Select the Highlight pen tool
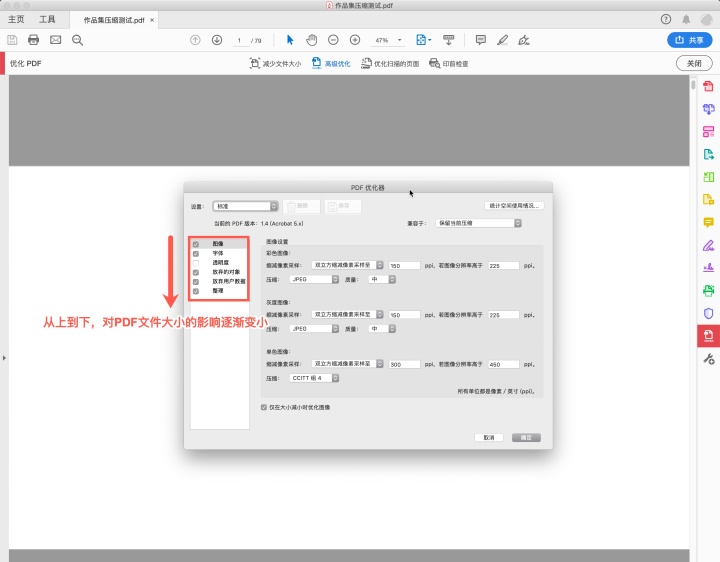Image resolution: width=720 pixels, height=562 pixels. [502, 40]
